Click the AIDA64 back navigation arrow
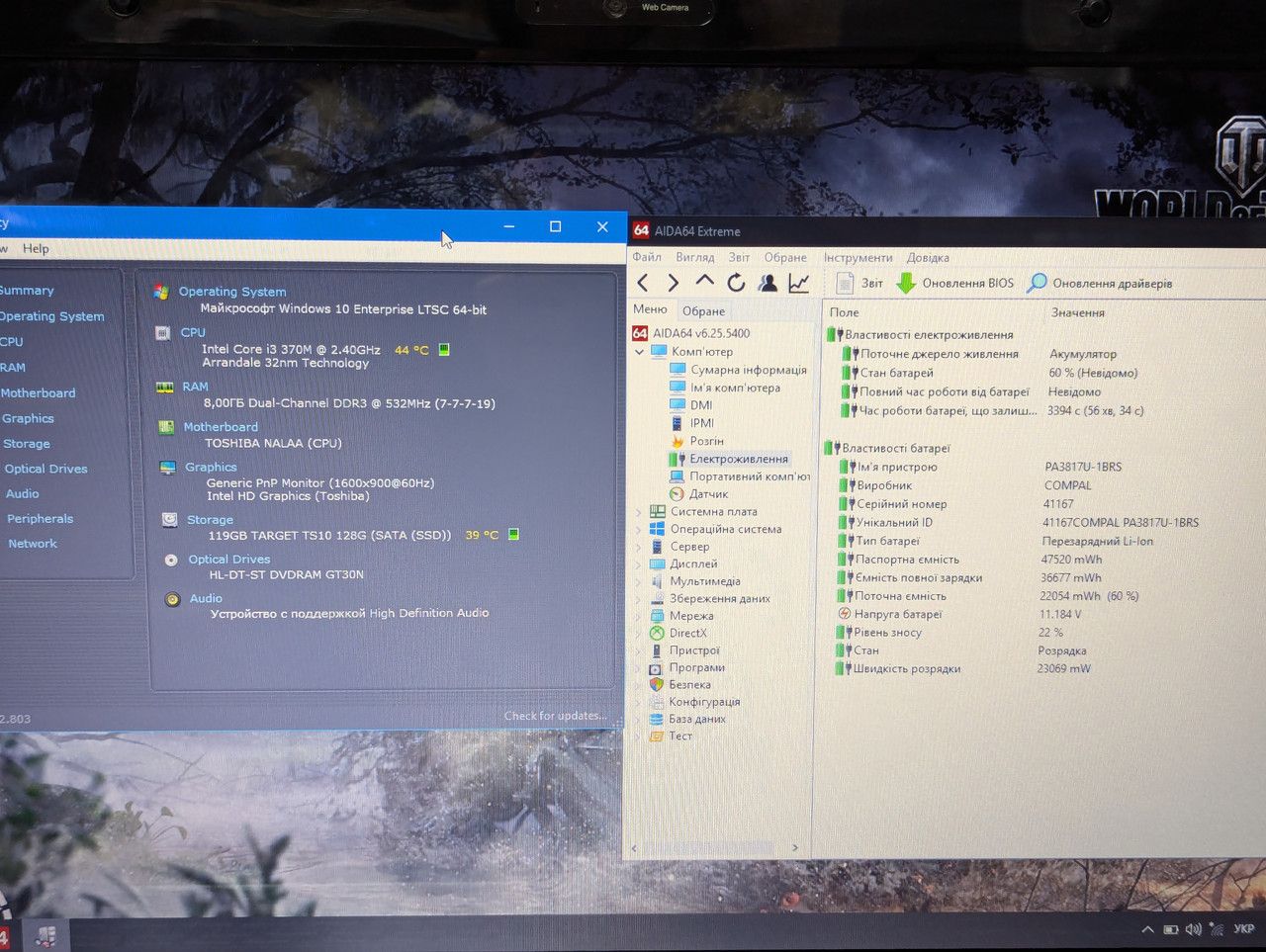The height and width of the screenshot is (952, 1266). 643,284
